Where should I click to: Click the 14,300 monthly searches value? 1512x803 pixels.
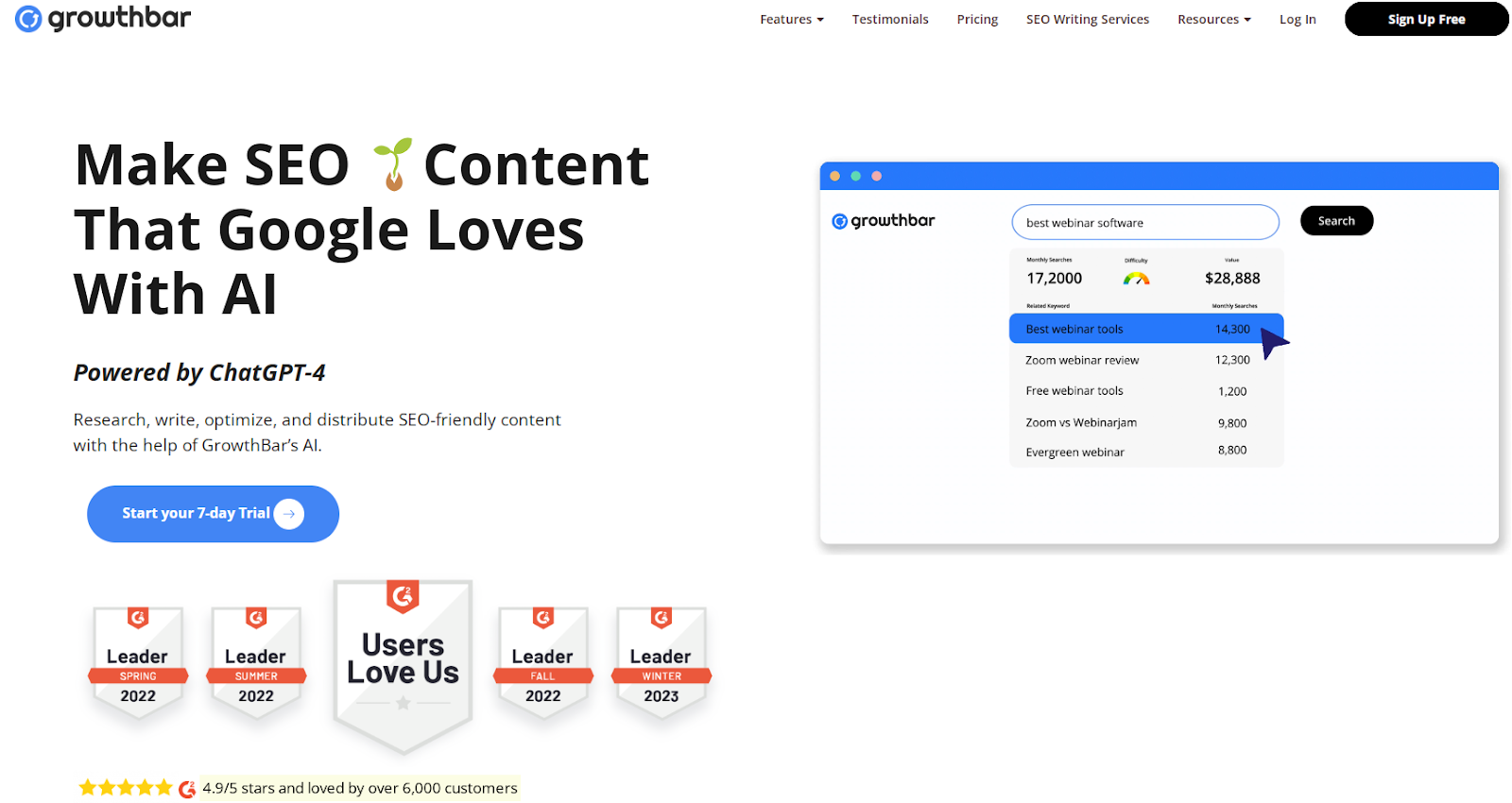[x=1232, y=329]
